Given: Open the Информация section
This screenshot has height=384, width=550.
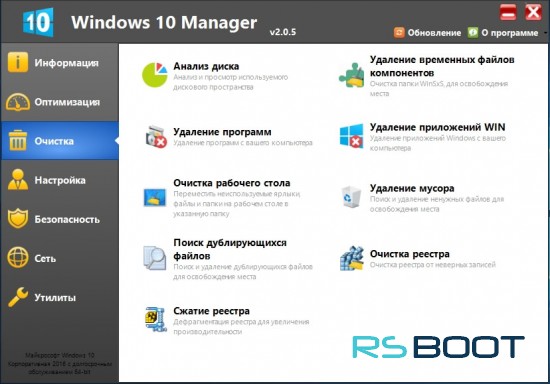Looking at the screenshot, I should (60, 63).
